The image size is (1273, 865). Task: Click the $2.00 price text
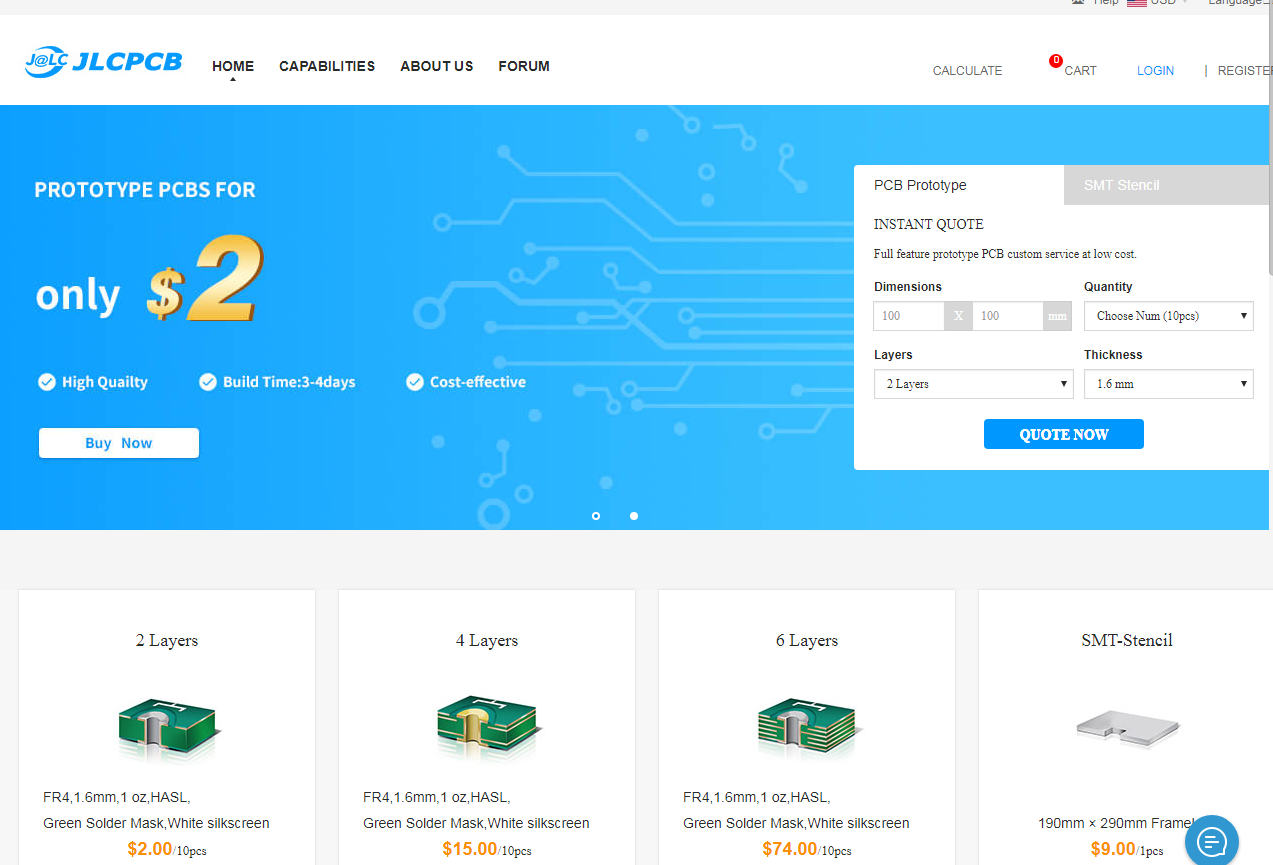150,849
